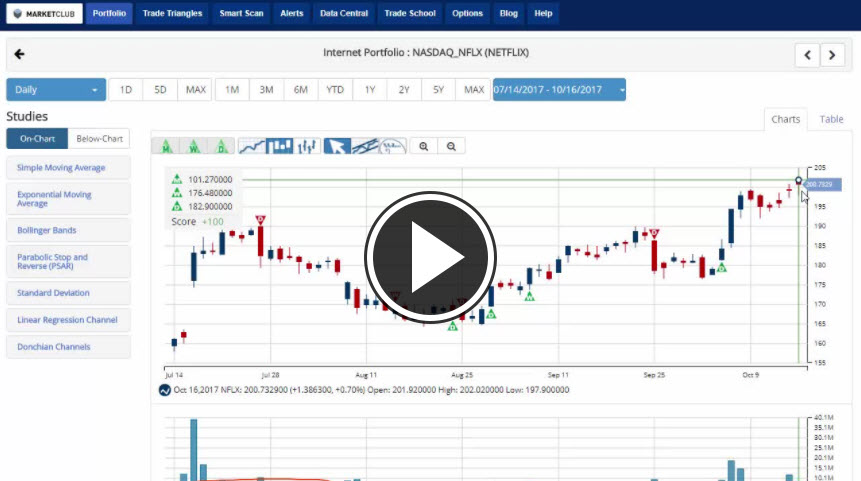Click the zoom out magnifier icon
861x481 pixels.
point(451,146)
